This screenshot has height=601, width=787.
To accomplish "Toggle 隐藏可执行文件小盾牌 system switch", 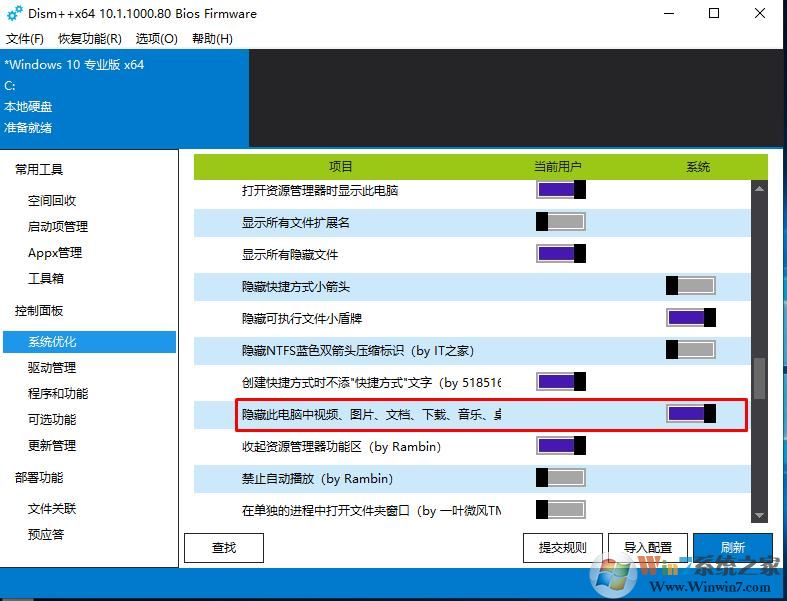I will tap(691, 317).
